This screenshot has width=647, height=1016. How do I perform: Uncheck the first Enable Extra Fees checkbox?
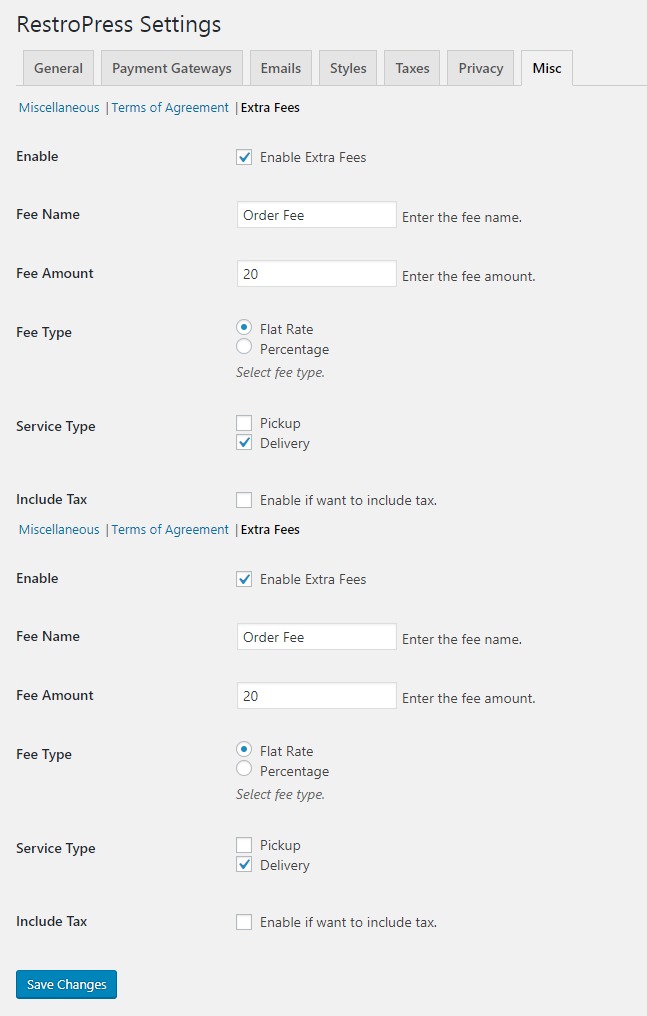pos(244,157)
